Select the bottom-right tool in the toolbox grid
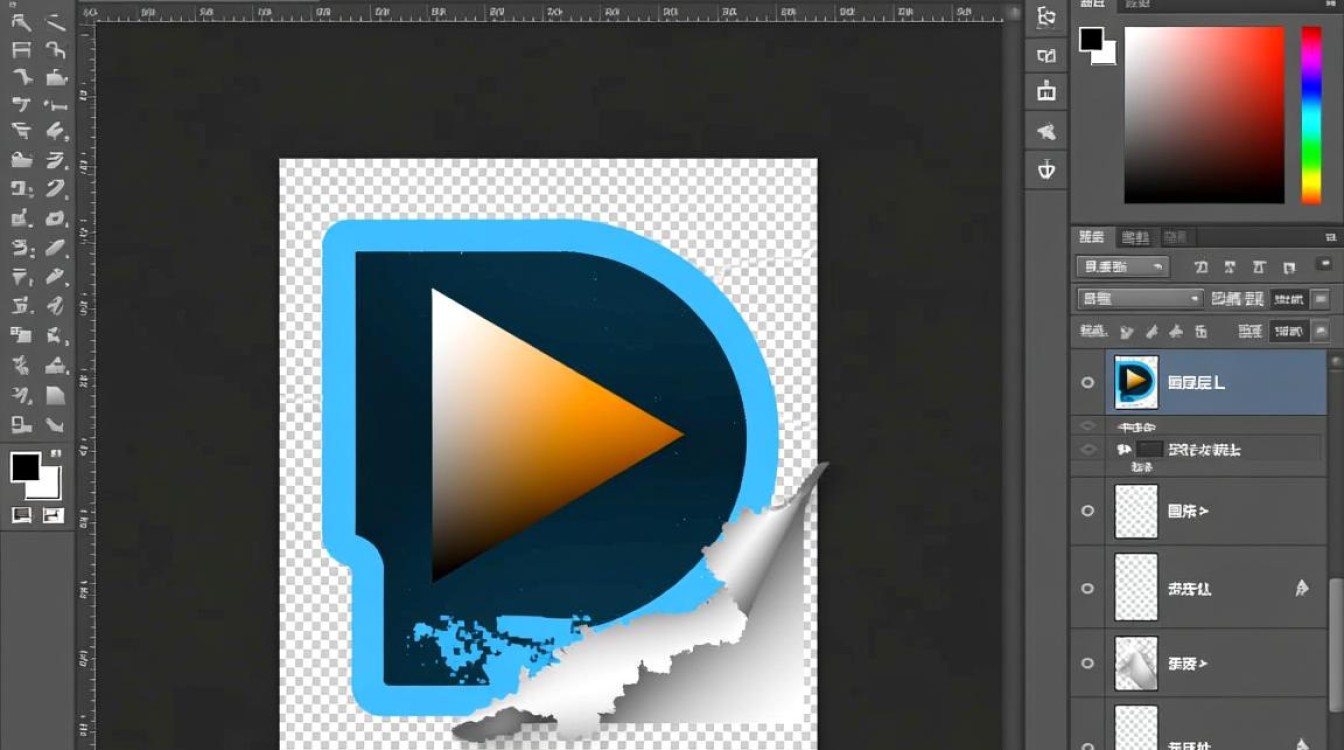 (x=56, y=425)
